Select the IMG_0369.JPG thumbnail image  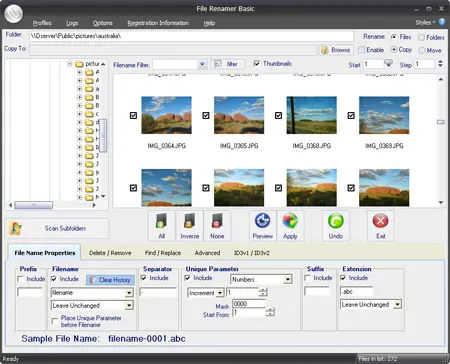pyautogui.click(x=384, y=115)
